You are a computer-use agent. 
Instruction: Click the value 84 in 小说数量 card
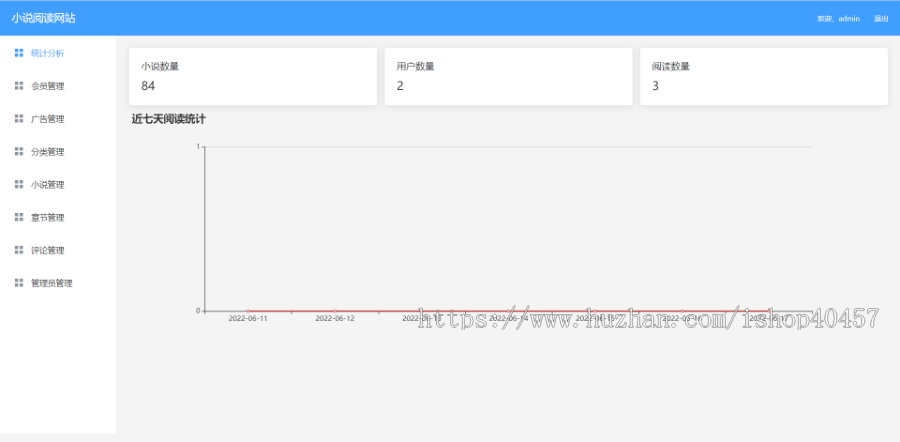[x=148, y=86]
